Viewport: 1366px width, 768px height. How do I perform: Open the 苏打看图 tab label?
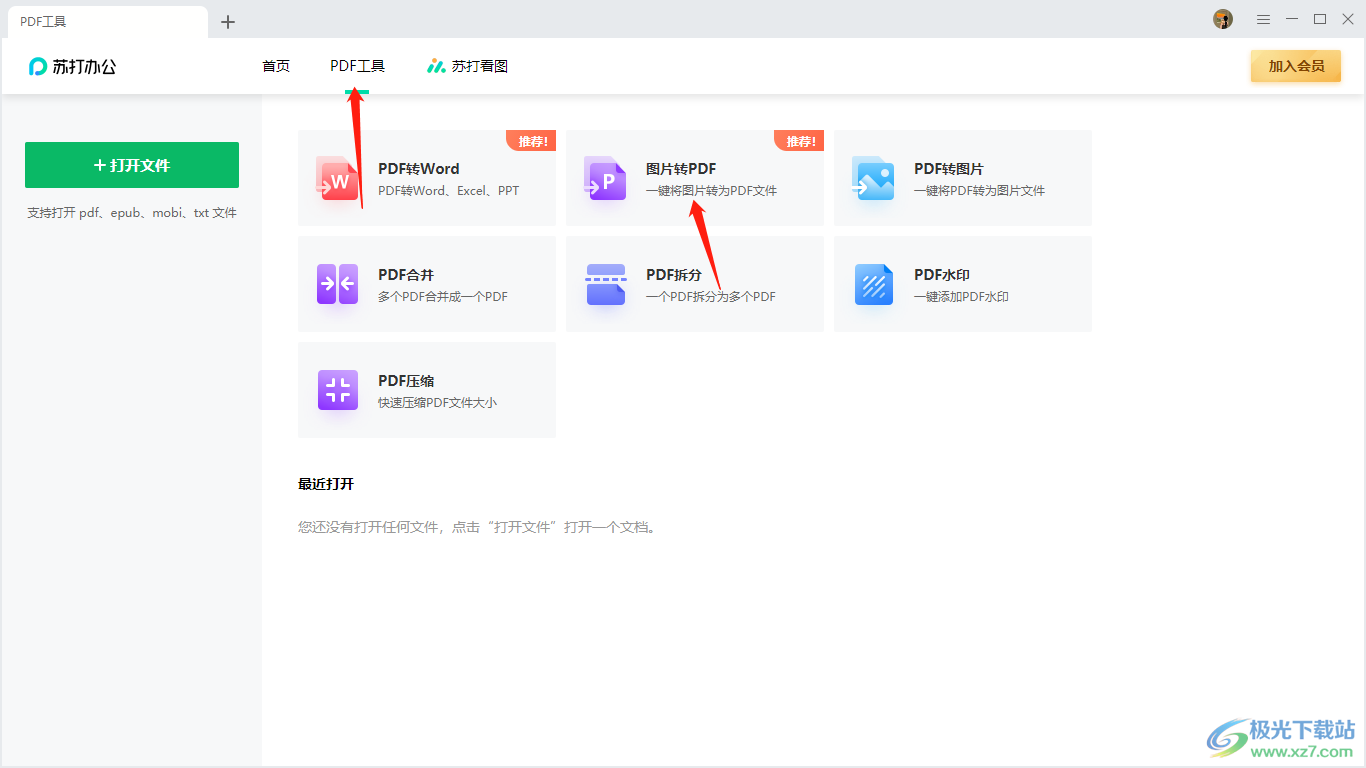(x=480, y=66)
